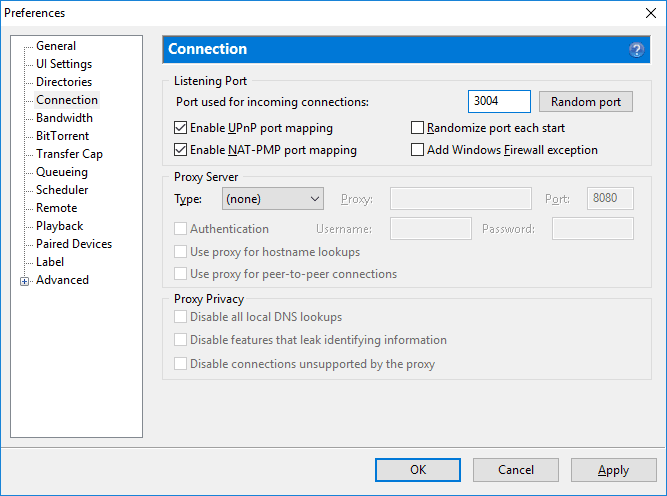Open BitTorrent preferences page
This screenshot has height=496, width=667.
(62, 136)
